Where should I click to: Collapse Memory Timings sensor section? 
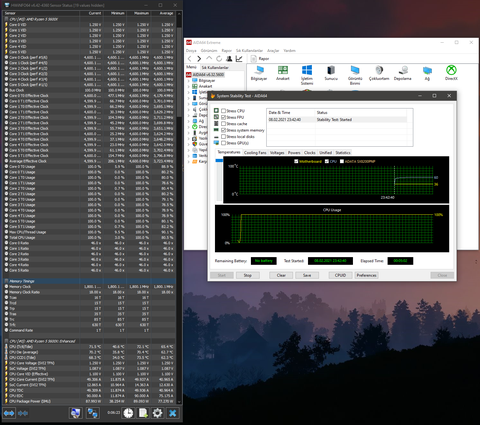6,281
